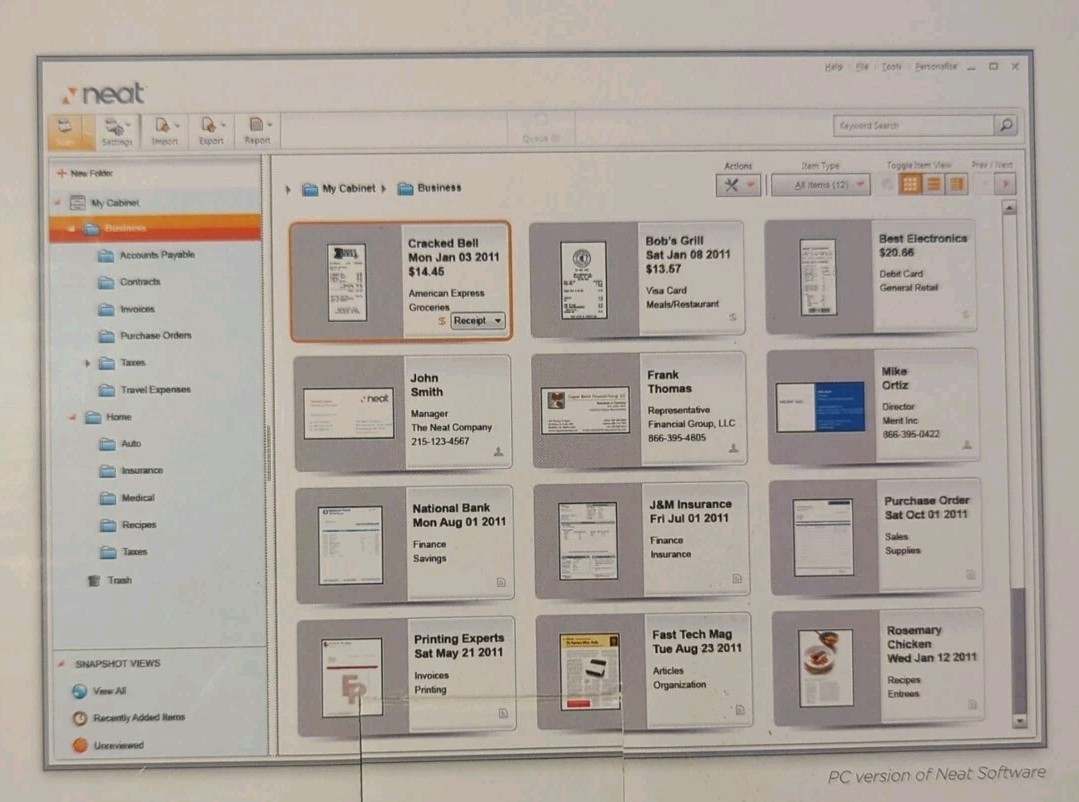This screenshot has height=802, width=1079.
Task: Open the All Items (12) type dropdown
Action: [821, 184]
